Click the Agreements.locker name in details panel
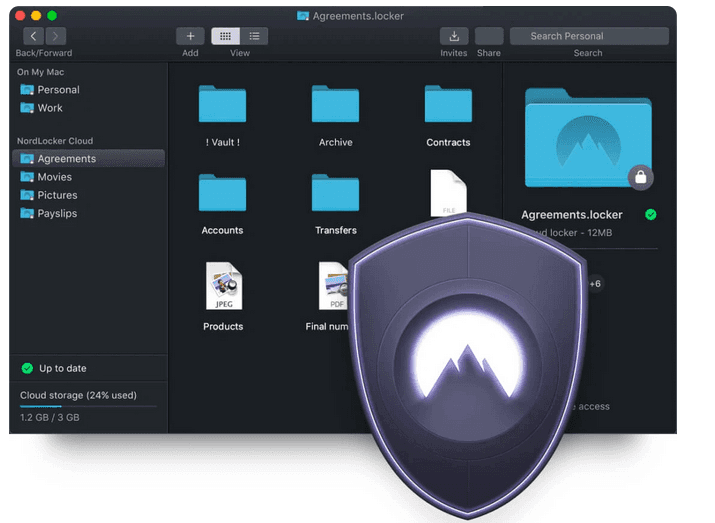715x523 pixels. [572, 215]
